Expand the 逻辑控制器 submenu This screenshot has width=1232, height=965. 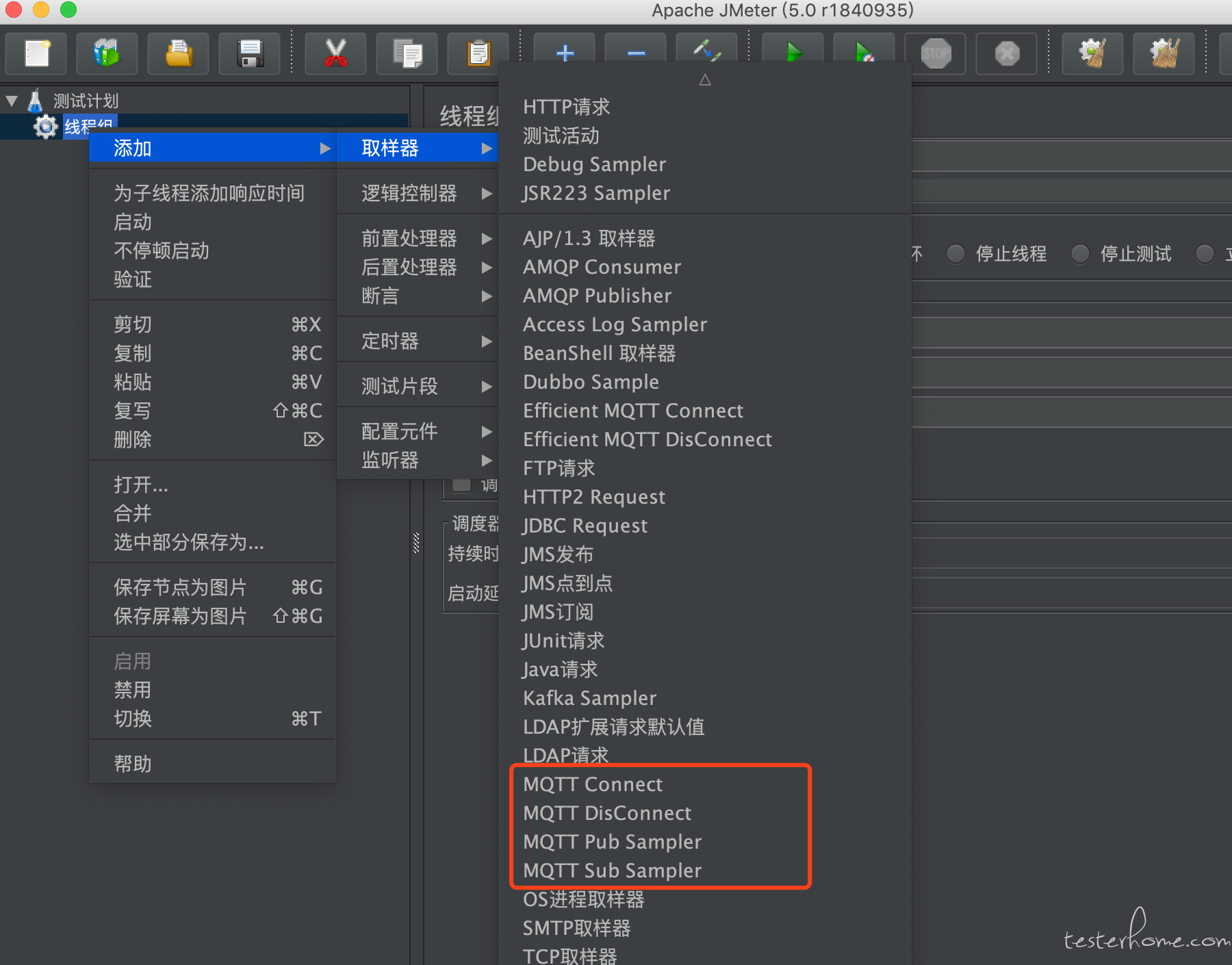[417, 193]
